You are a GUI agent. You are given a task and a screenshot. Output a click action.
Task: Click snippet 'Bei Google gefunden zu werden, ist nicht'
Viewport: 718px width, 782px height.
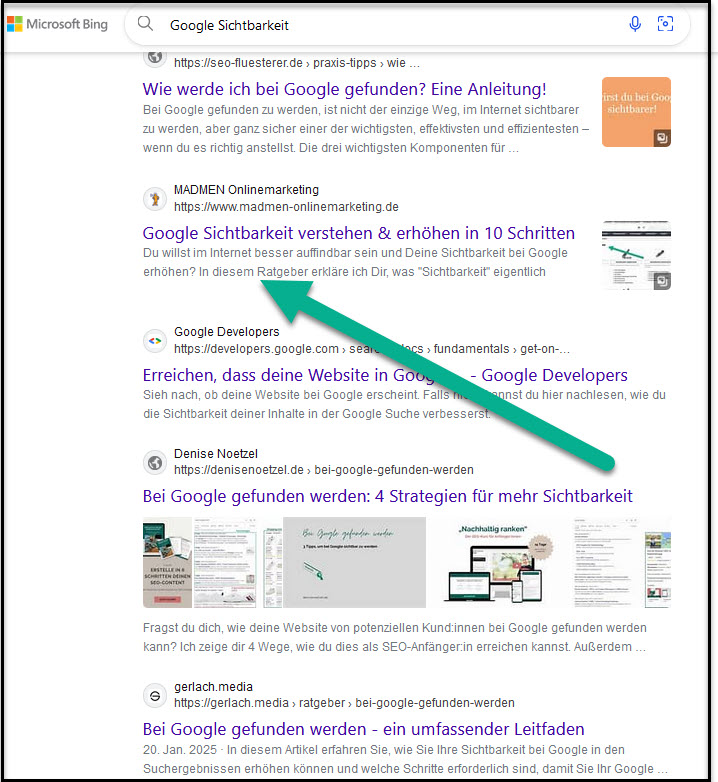pyautogui.click(x=366, y=129)
